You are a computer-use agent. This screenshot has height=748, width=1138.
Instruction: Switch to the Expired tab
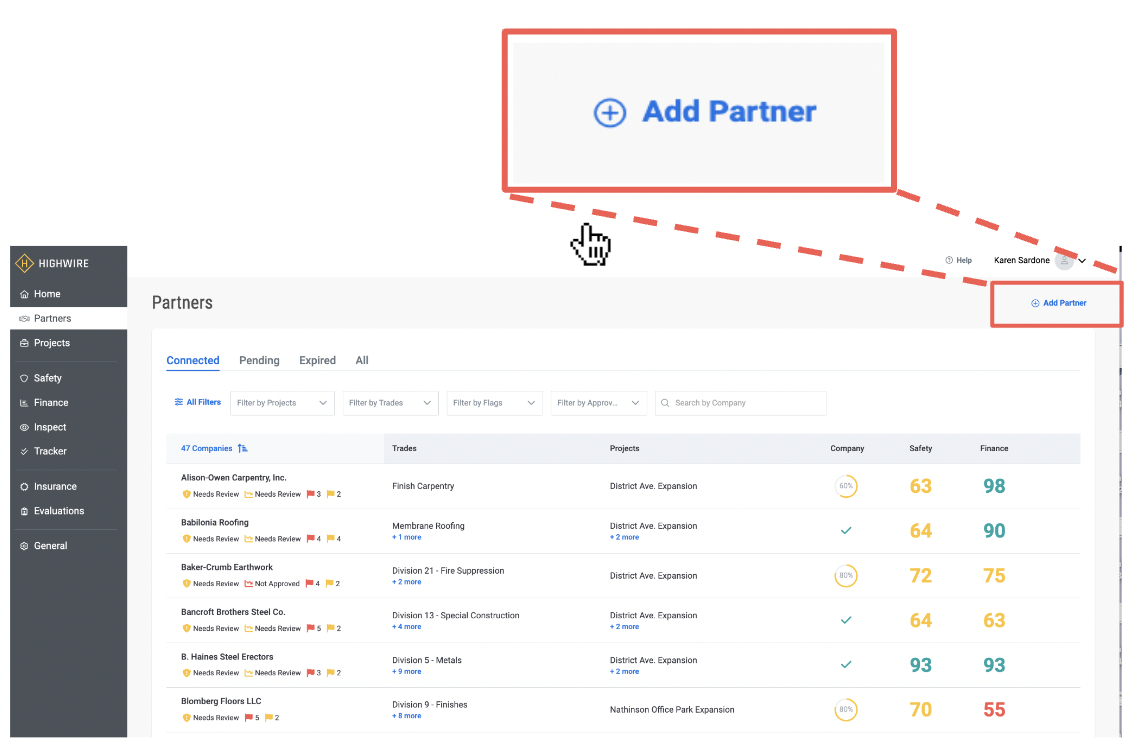click(x=317, y=360)
